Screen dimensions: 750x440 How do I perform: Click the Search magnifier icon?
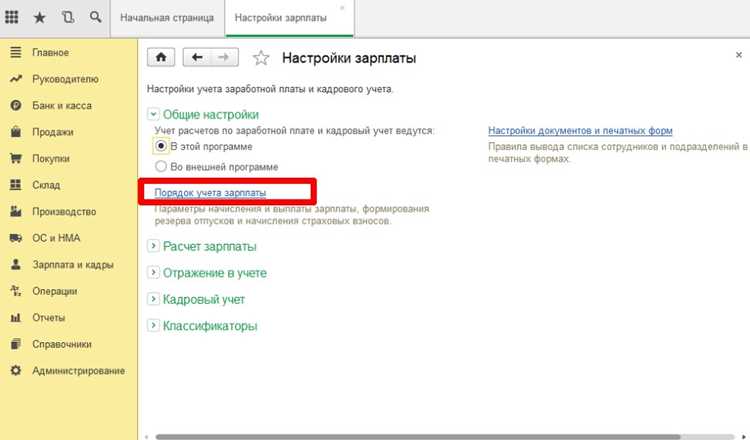tap(96, 17)
